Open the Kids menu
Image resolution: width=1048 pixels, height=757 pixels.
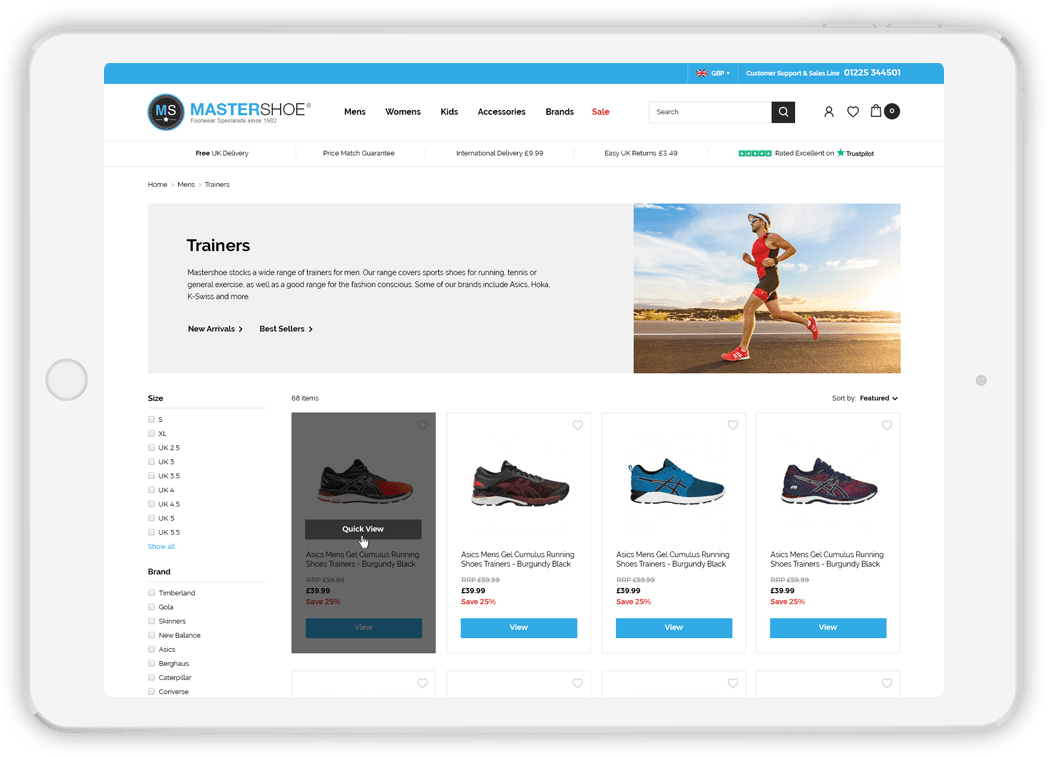click(x=449, y=112)
